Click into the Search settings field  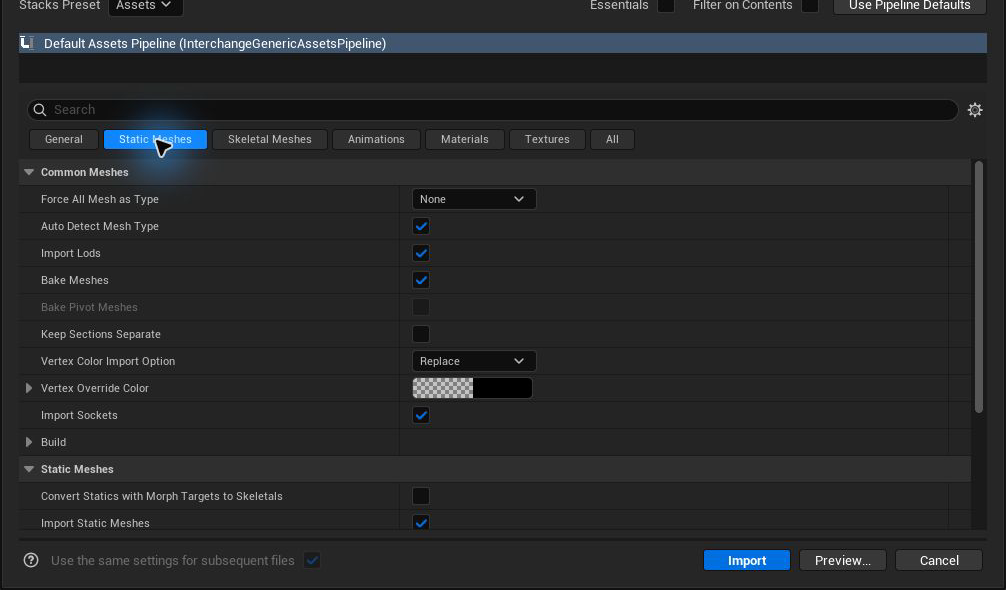(x=493, y=110)
